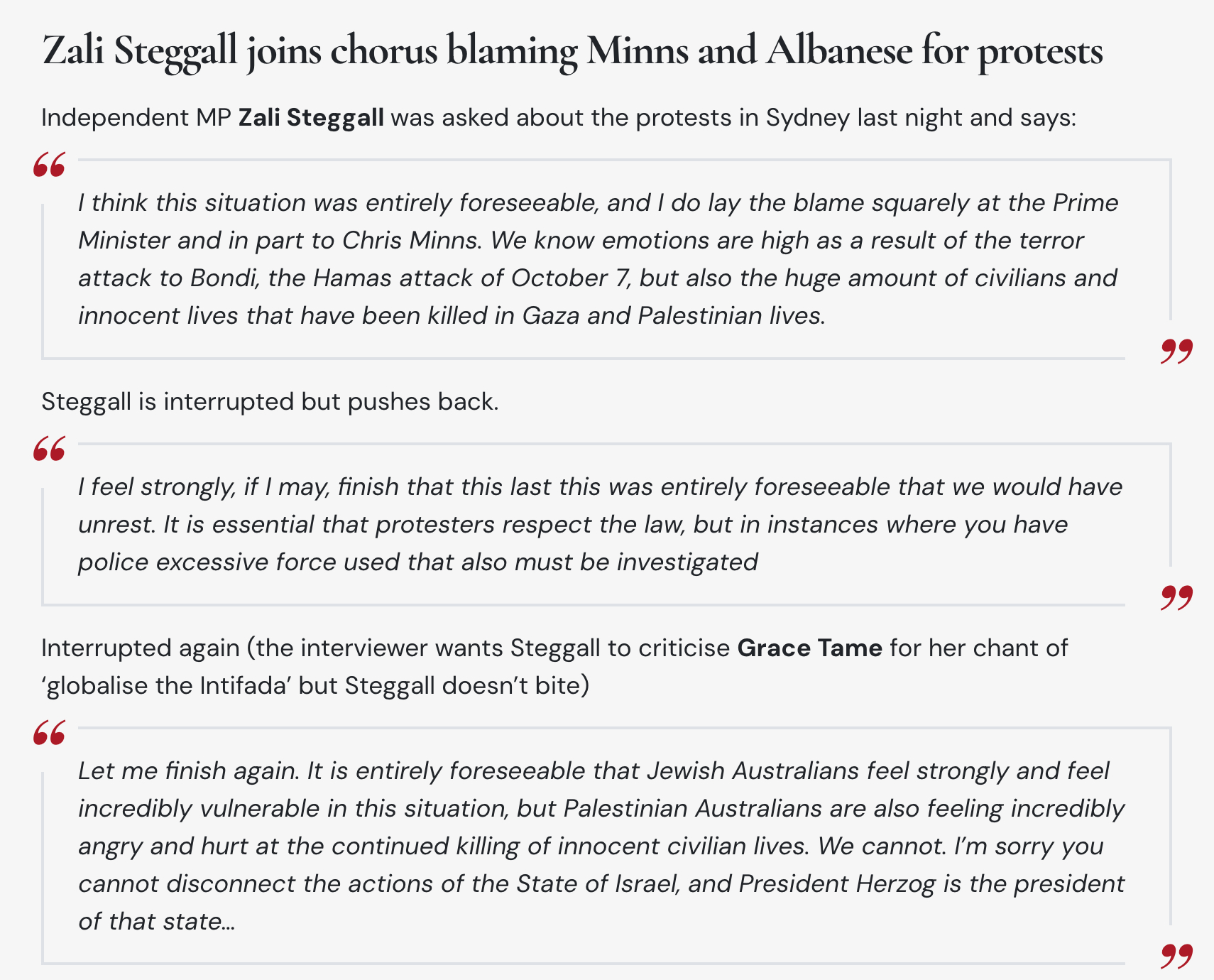Screen dimensions: 1214x980
Task: Click "President Herzog" in the last quote
Action: [836, 884]
